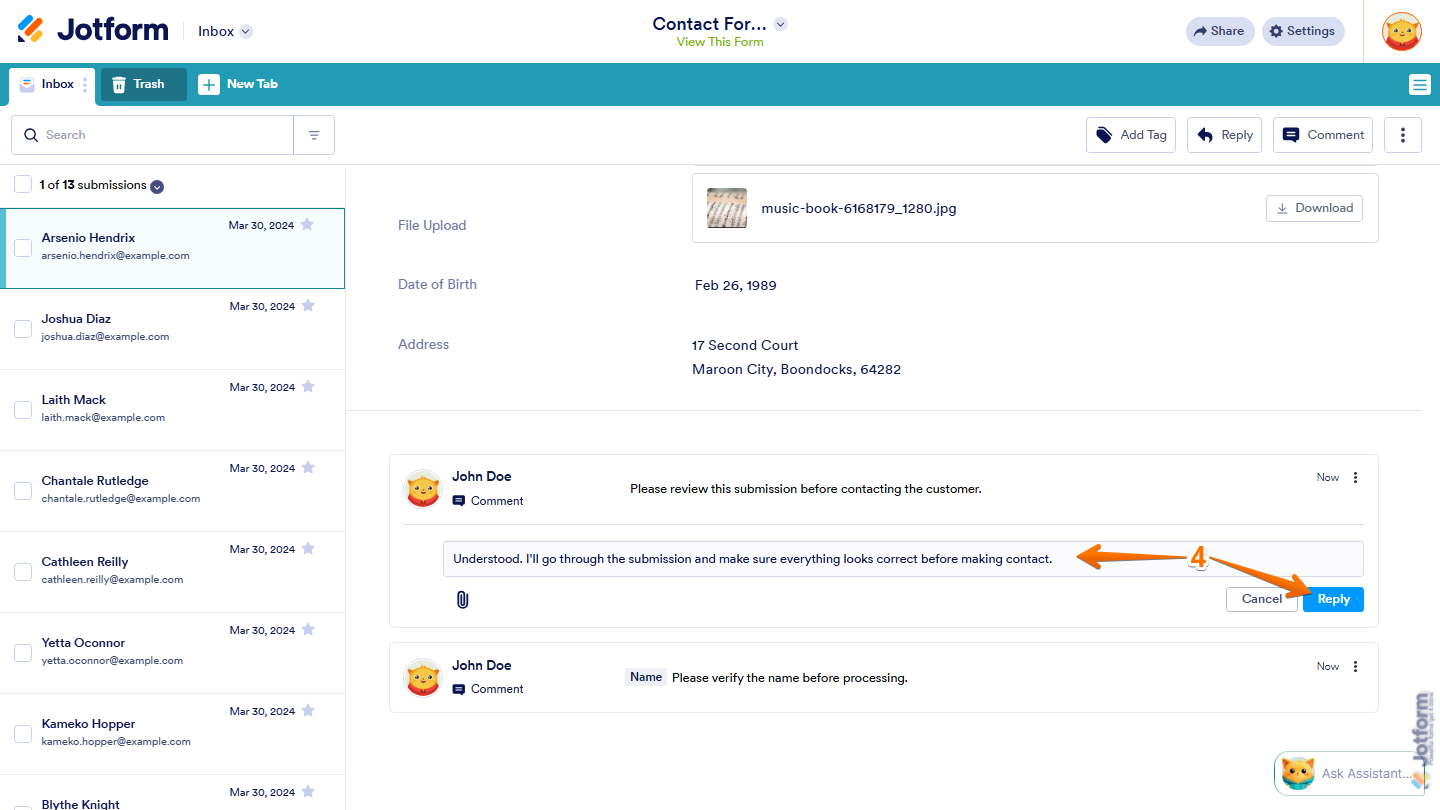Click the music-book image thumbnail
Image resolution: width=1440 pixels, height=810 pixels.
(727, 208)
